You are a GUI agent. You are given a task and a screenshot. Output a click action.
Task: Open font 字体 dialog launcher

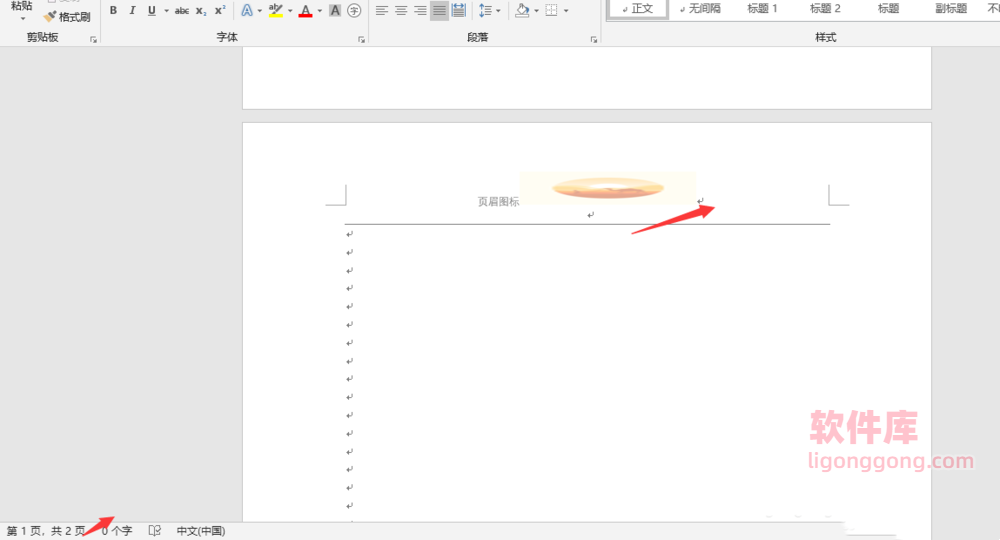click(x=361, y=40)
